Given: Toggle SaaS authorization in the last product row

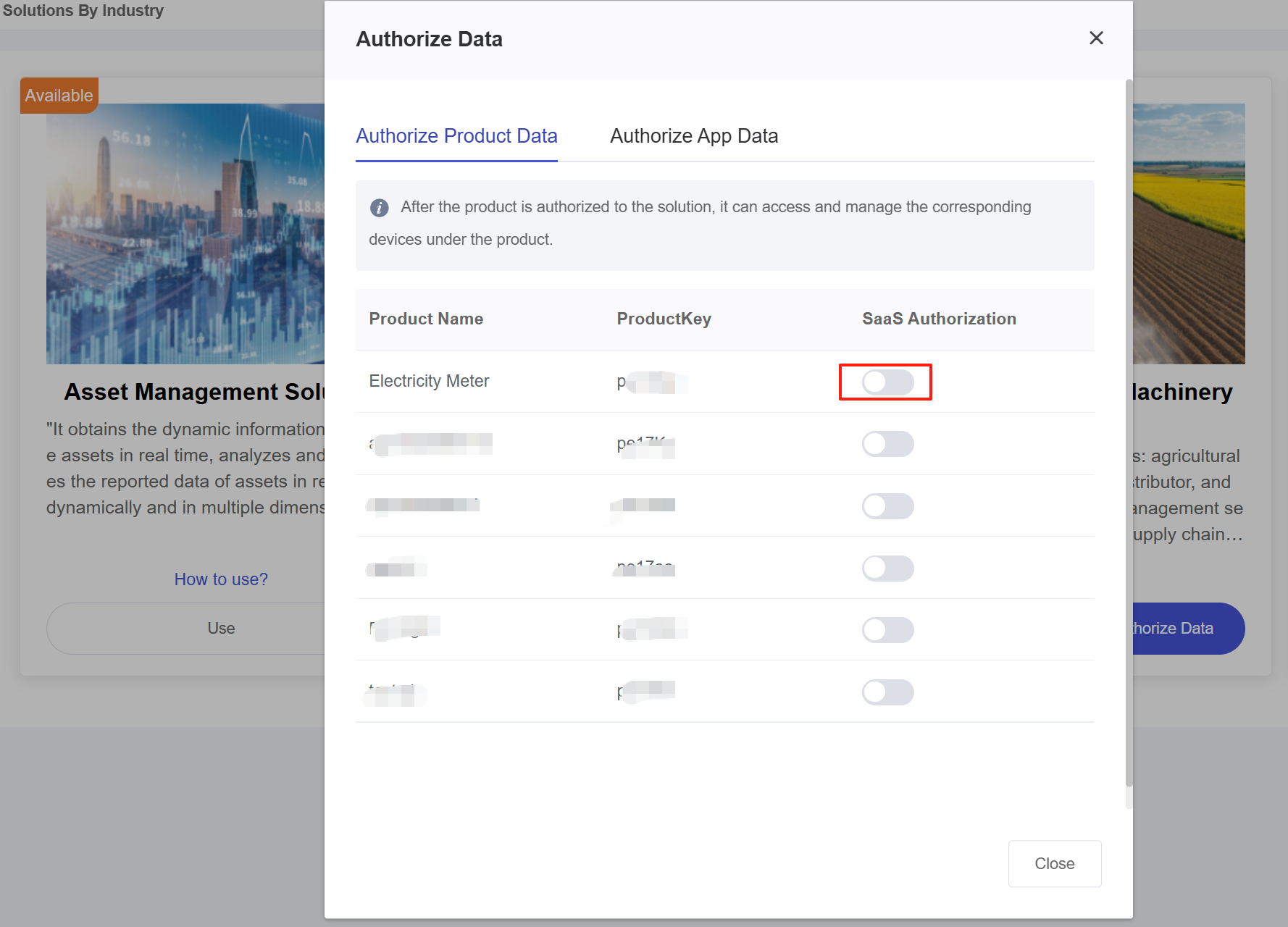Looking at the screenshot, I should [887, 692].
